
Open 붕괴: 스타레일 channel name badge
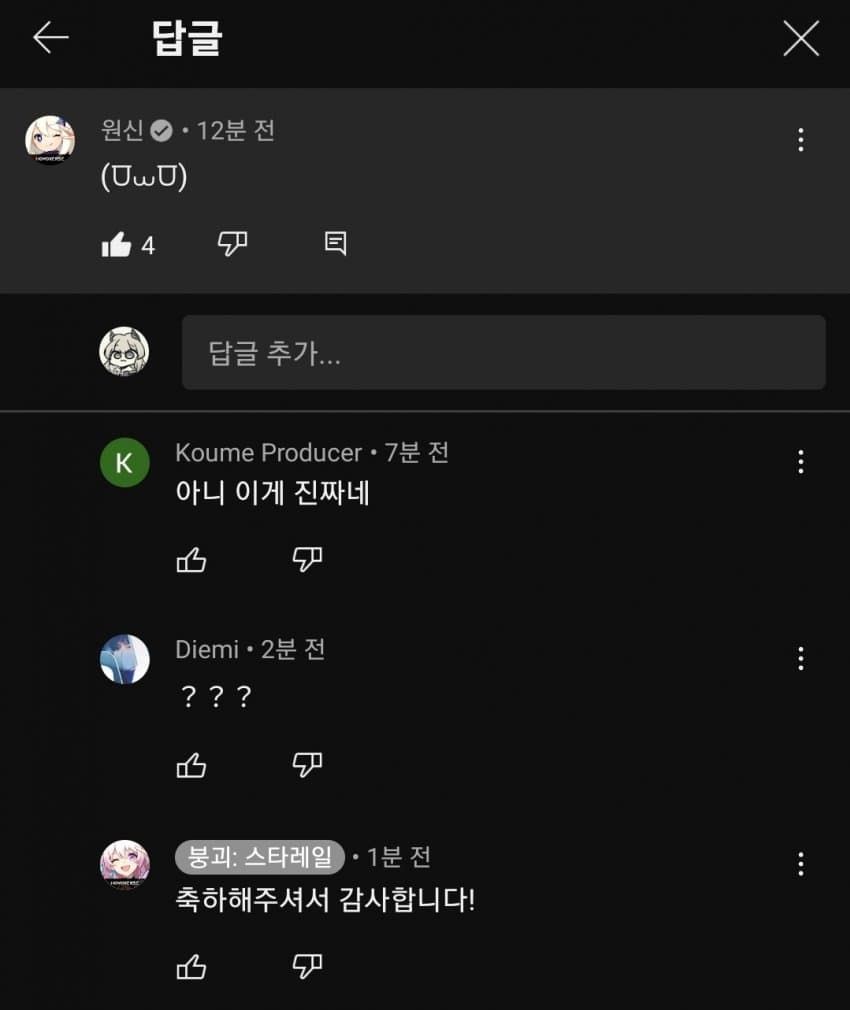[260, 857]
